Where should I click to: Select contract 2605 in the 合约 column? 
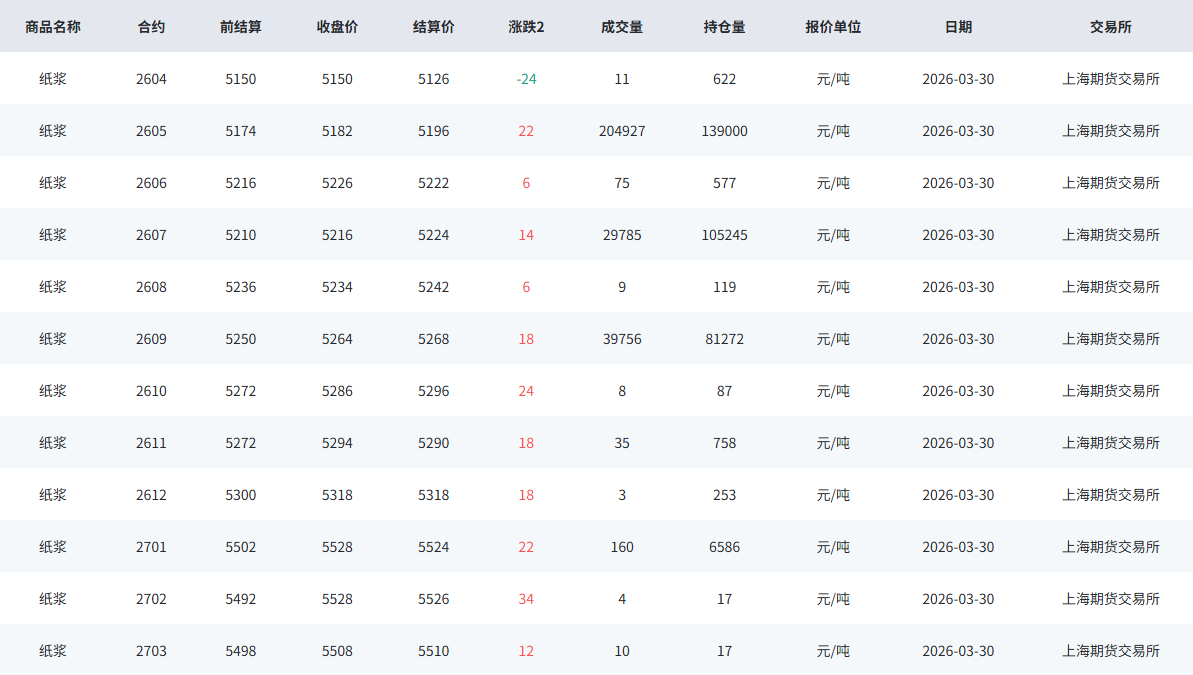(x=151, y=131)
